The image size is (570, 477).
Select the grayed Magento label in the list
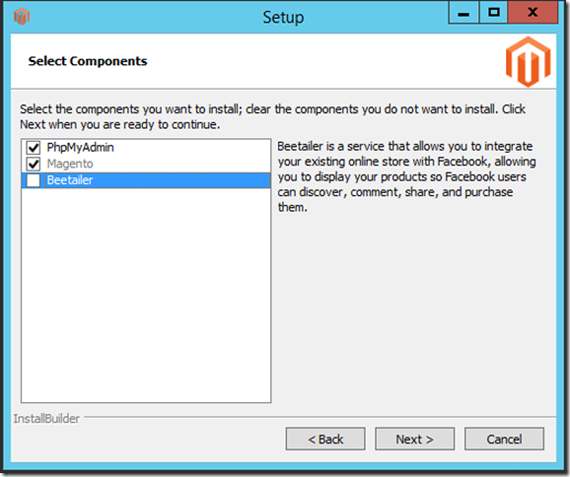click(x=70, y=164)
